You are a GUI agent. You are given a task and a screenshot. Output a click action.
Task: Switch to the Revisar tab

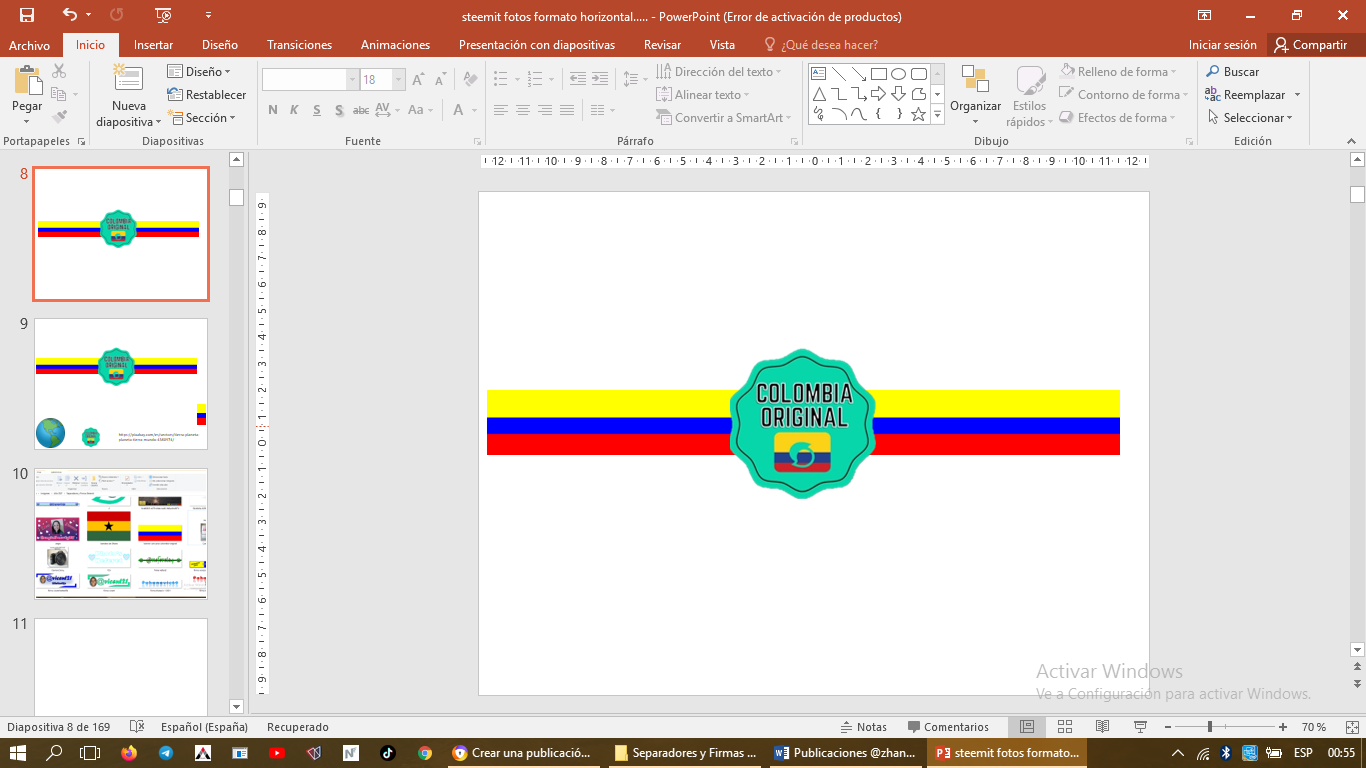[x=662, y=45]
